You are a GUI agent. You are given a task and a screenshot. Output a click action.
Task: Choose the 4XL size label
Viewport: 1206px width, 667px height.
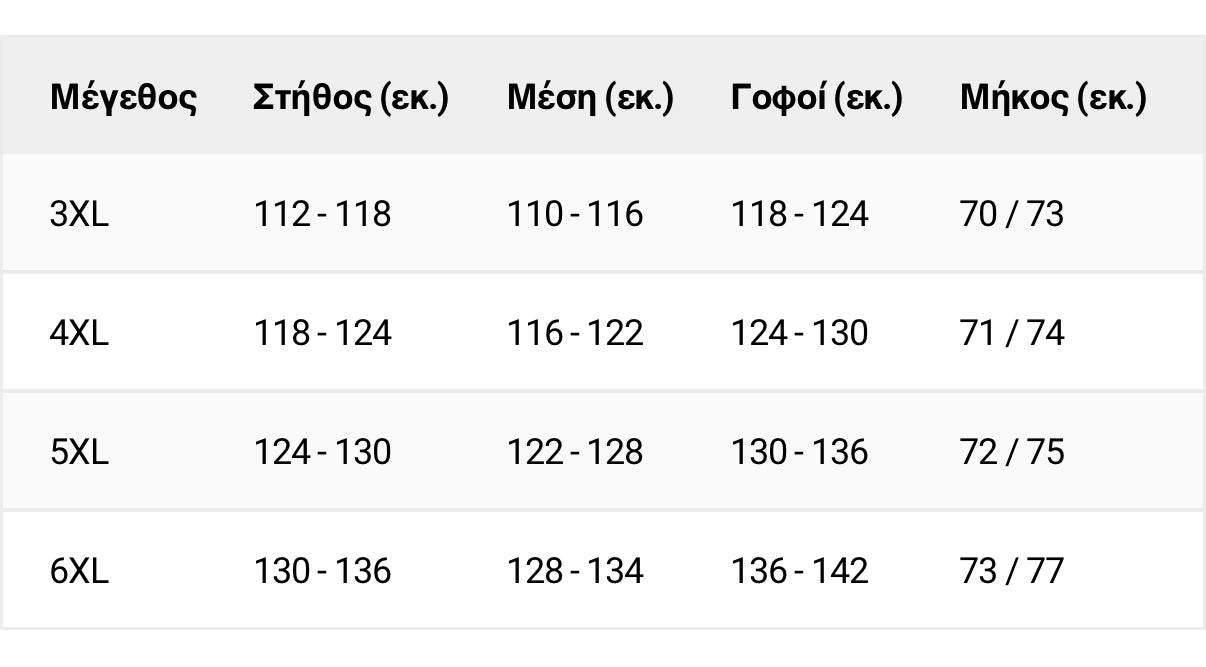click(x=79, y=333)
